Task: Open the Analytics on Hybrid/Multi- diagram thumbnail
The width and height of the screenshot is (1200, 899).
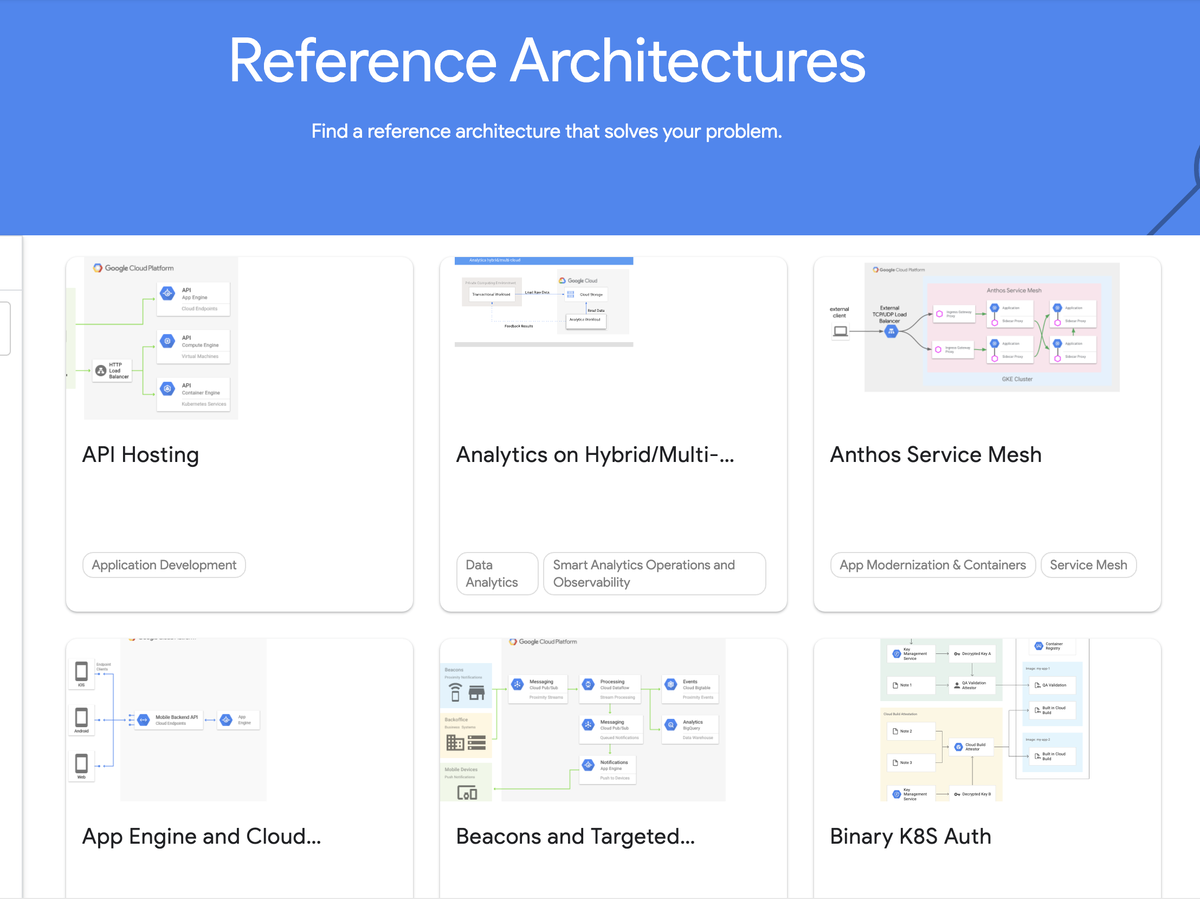Action: [x=543, y=302]
